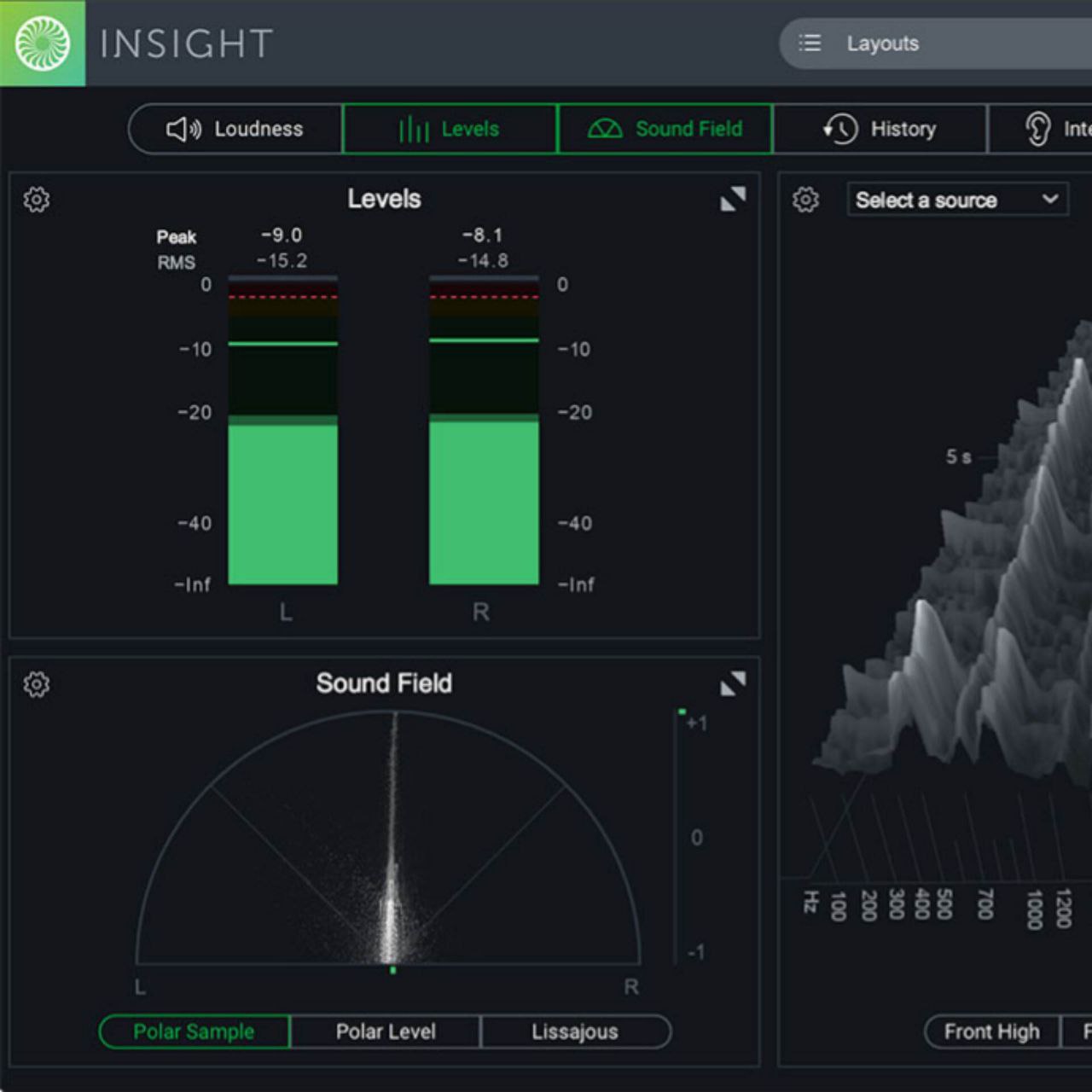The width and height of the screenshot is (1092, 1092).
Task: Select the Polar Sample view
Action: pyautogui.click(x=195, y=1031)
